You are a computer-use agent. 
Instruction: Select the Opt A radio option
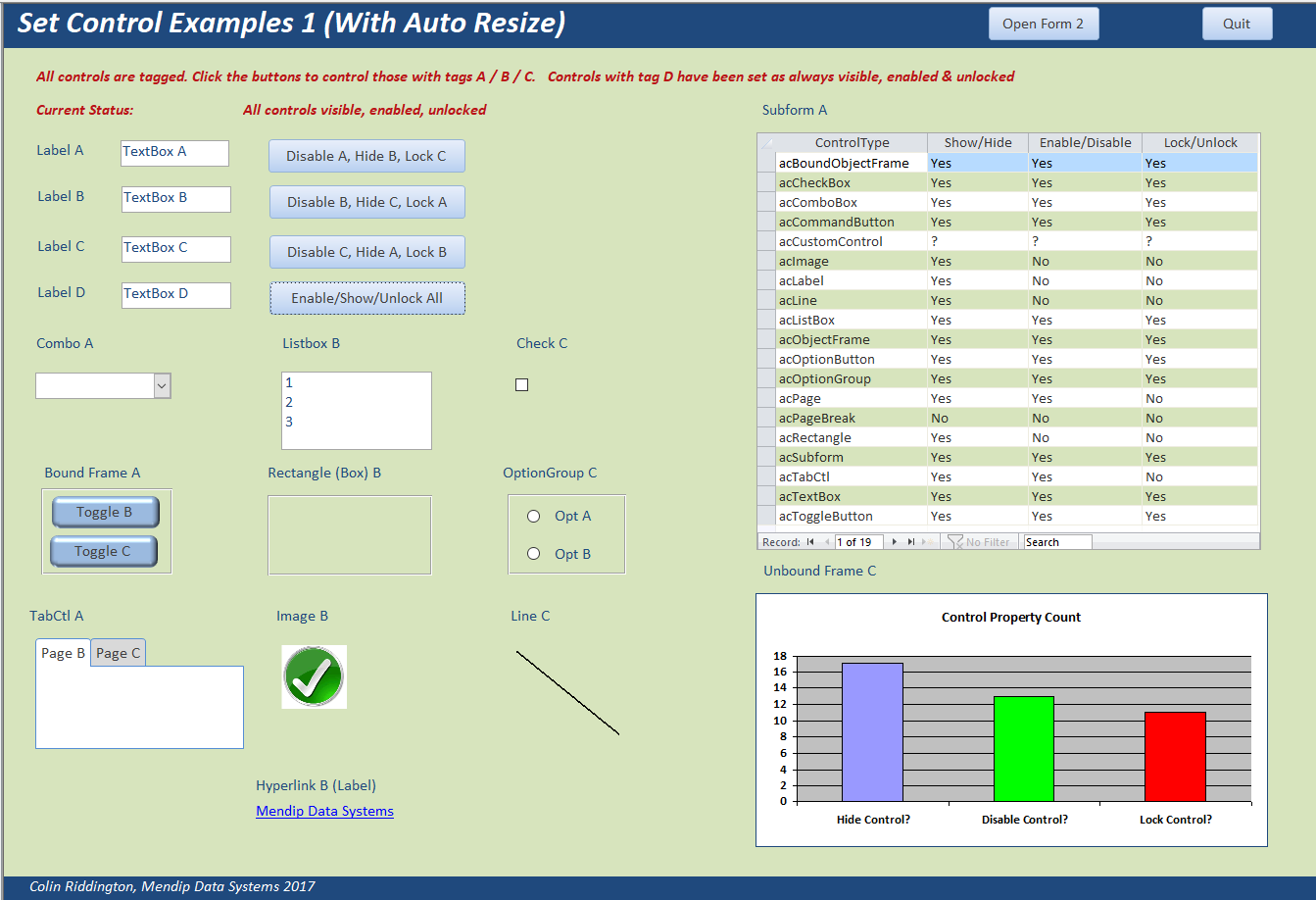(534, 516)
